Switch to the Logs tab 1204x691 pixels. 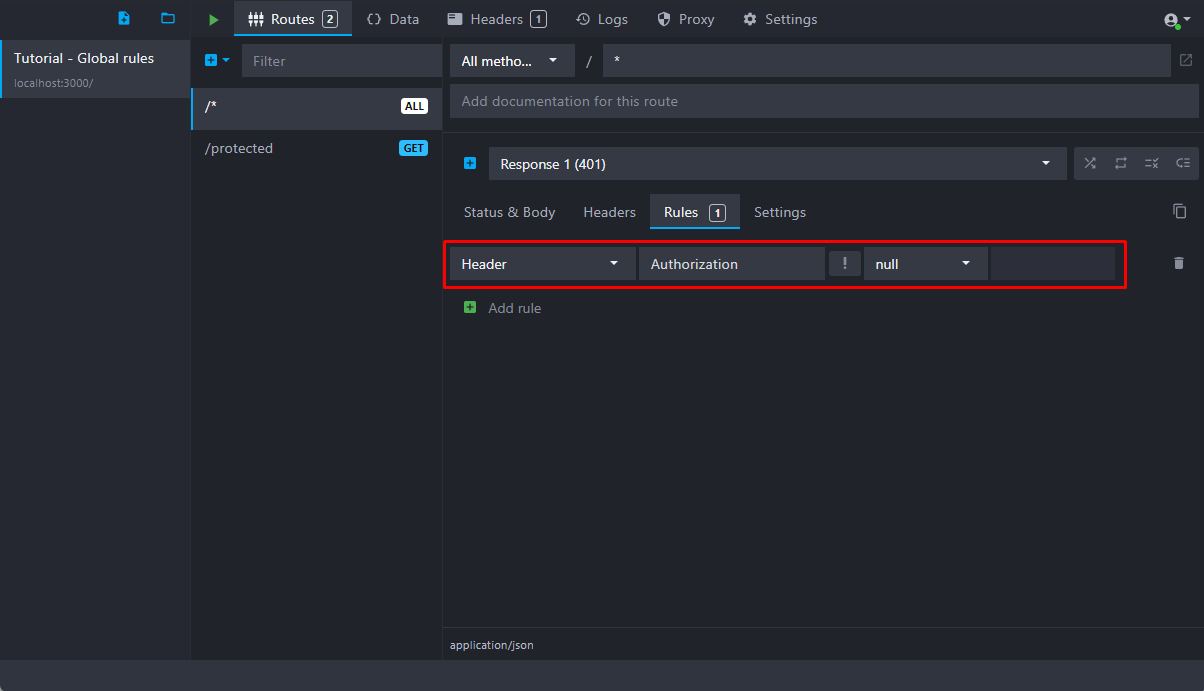point(602,19)
